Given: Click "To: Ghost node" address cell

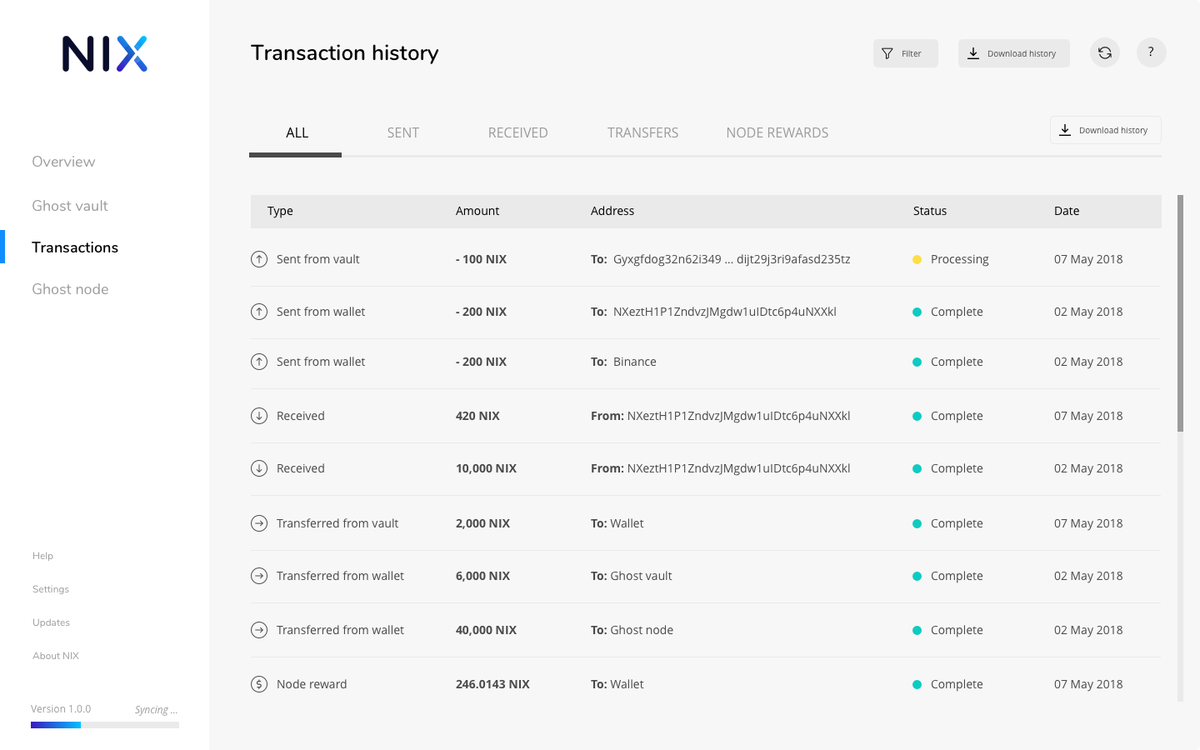Looking at the screenshot, I should (x=632, y=630).
